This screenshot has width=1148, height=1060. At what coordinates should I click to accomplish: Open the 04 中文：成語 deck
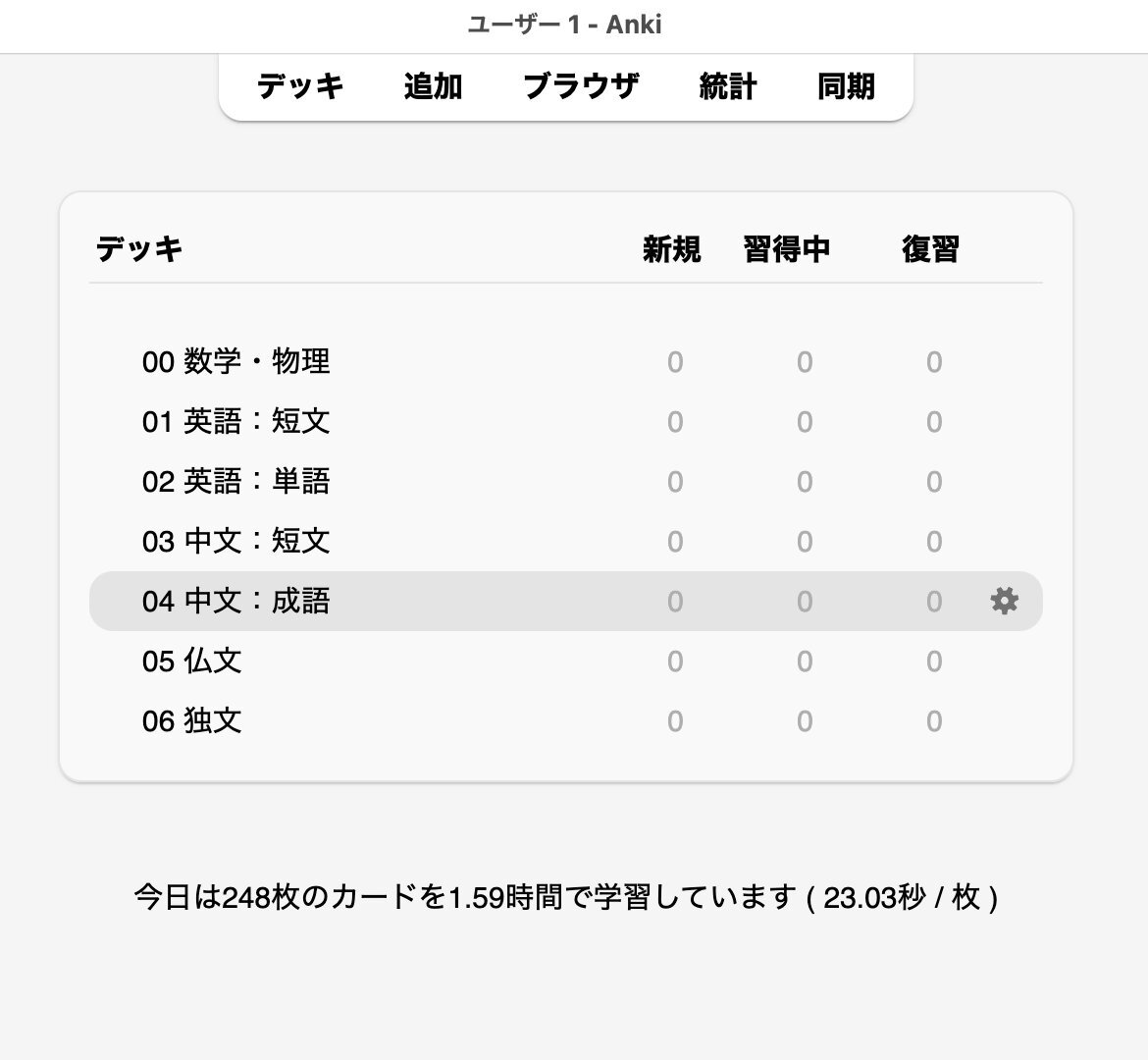pos(235,602)
